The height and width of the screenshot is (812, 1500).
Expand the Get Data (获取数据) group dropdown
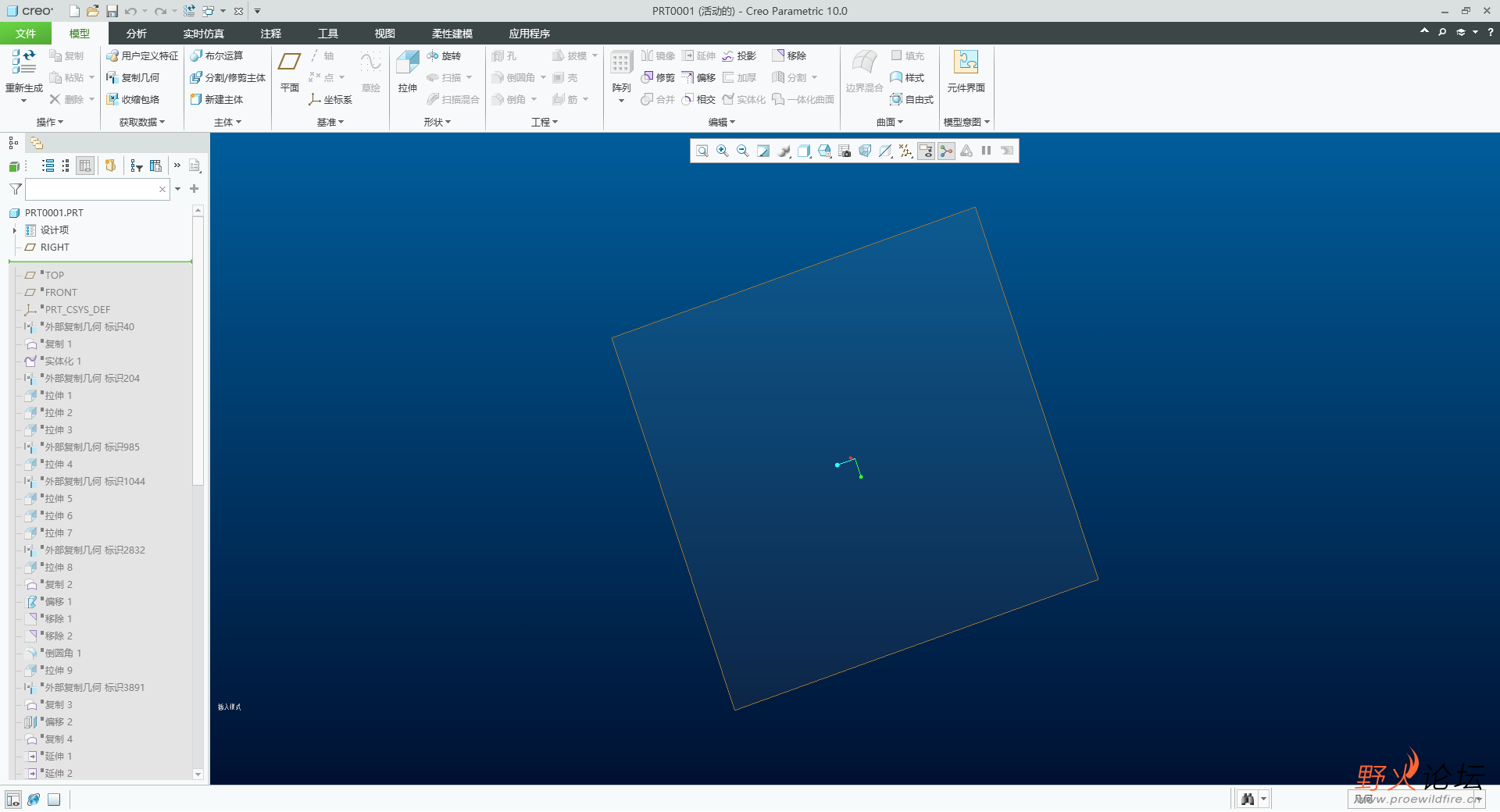click(x=142, y=123)
